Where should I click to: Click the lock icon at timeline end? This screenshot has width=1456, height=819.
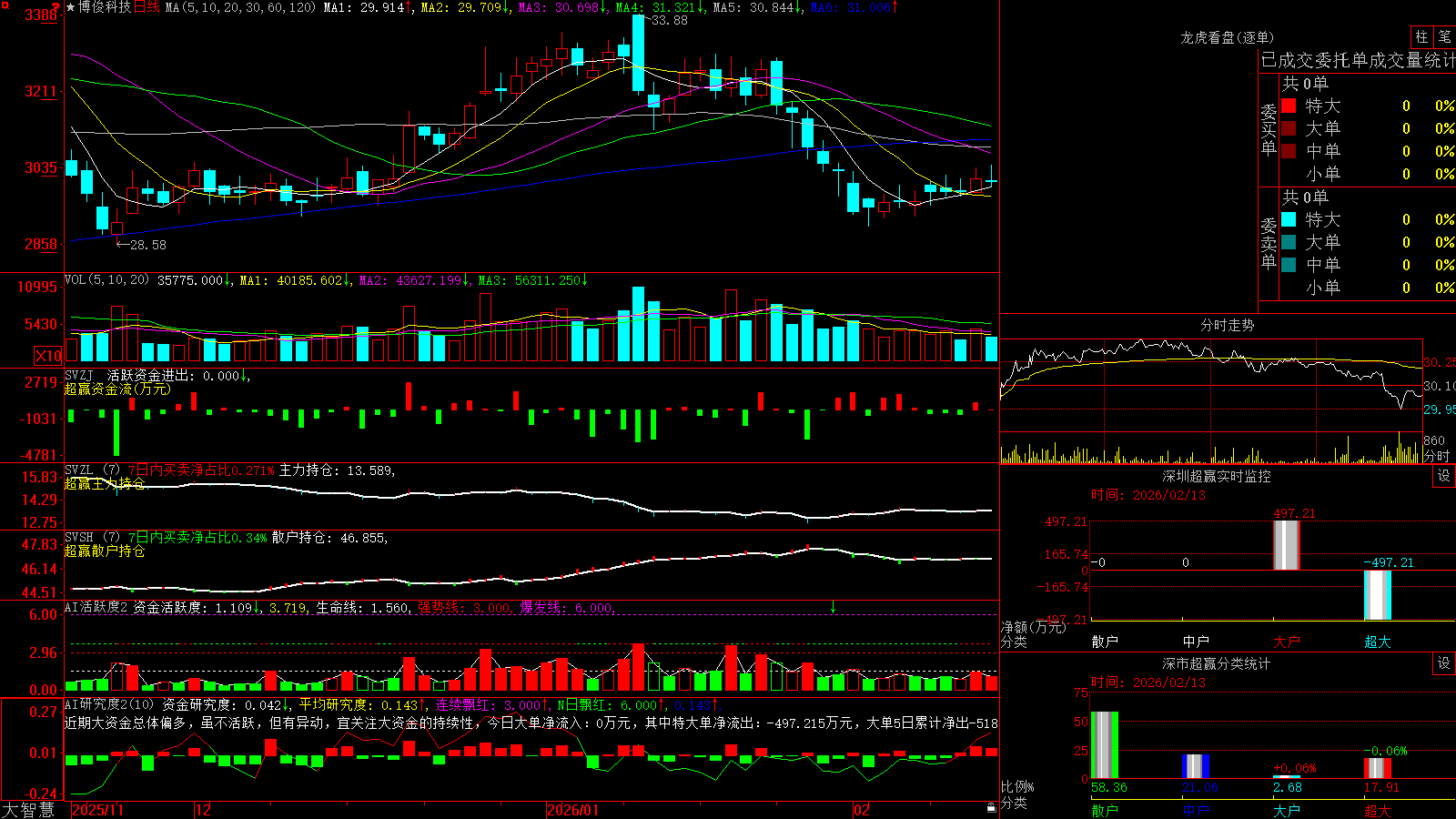[991, 807]
